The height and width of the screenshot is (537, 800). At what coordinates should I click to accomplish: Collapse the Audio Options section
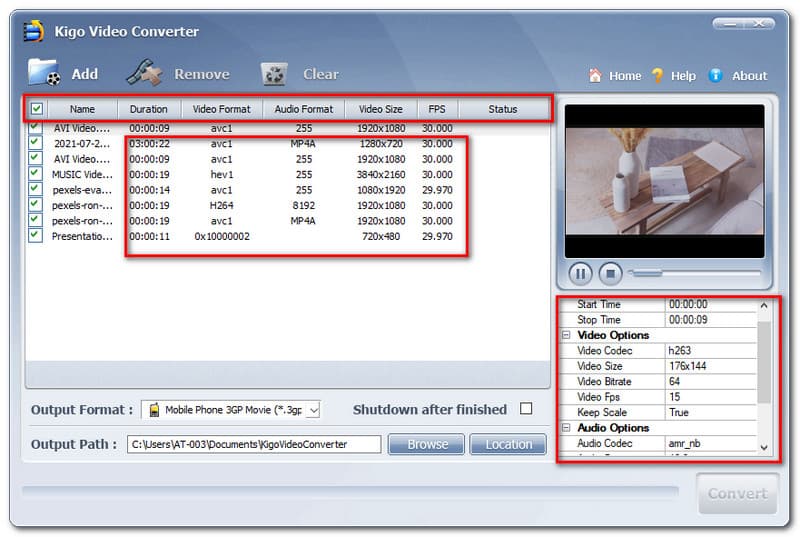pyautogui.click(x=567, y=428)
